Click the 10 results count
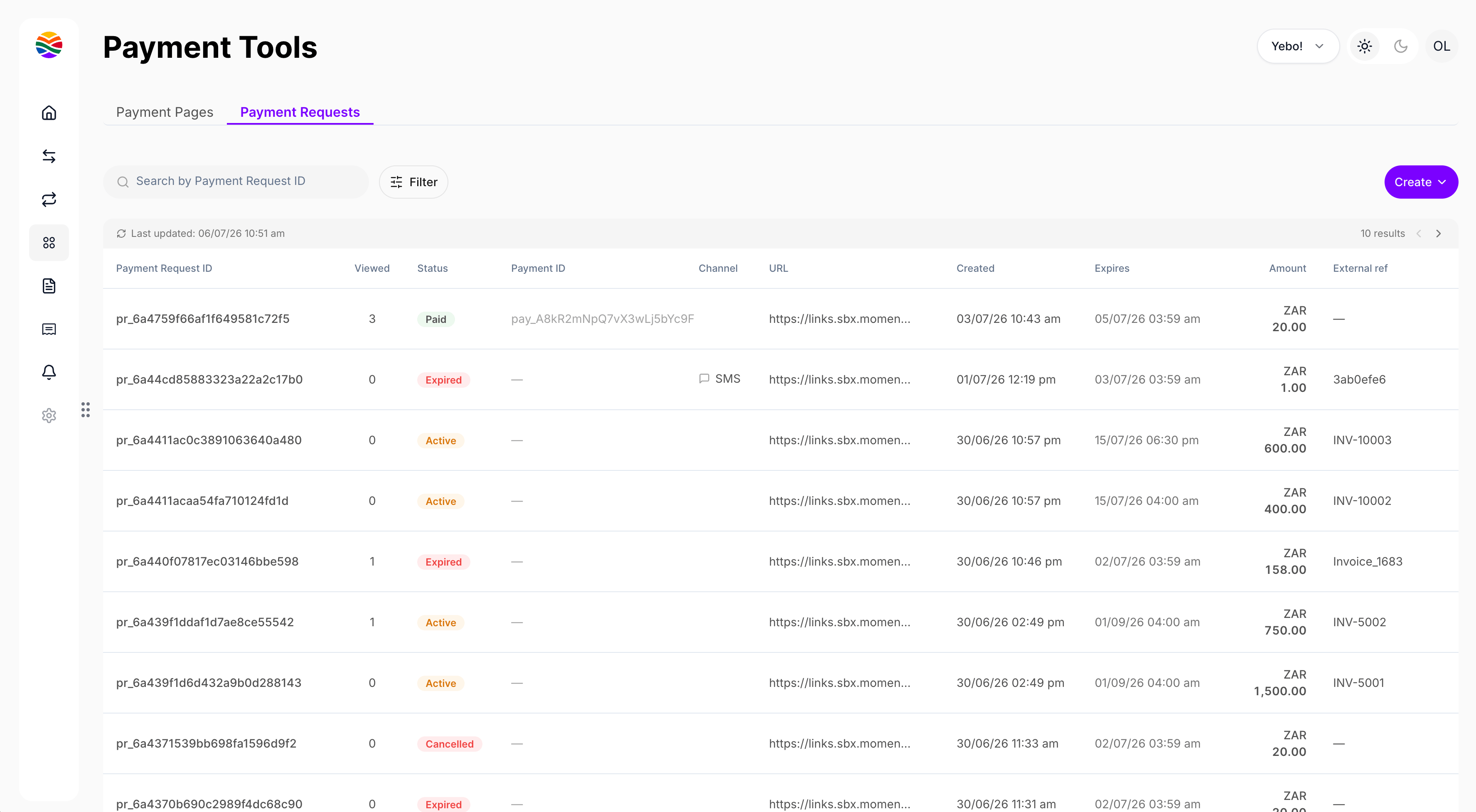1476x812 pixels. click(1383, 234)
